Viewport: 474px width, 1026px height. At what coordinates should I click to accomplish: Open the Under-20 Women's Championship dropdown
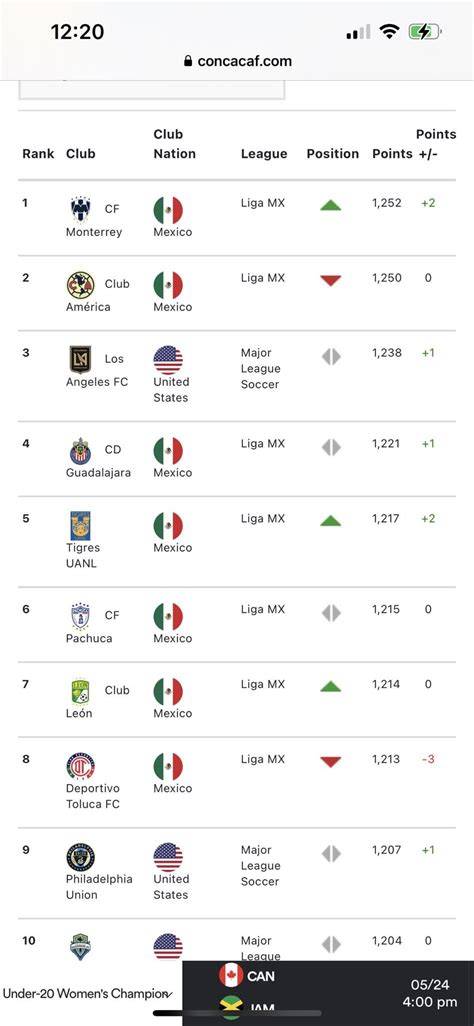[x=88, y=994]
